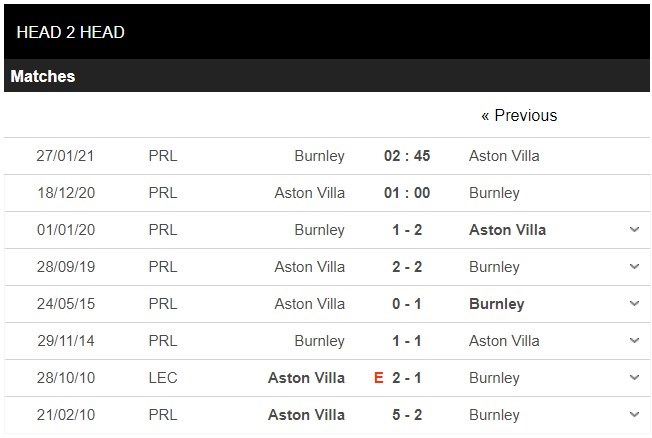Expand the 01/01/20 Burnley match row
The height and width of the screenshot is (438, 652).
pyautogui.click(x=634, y=230)
